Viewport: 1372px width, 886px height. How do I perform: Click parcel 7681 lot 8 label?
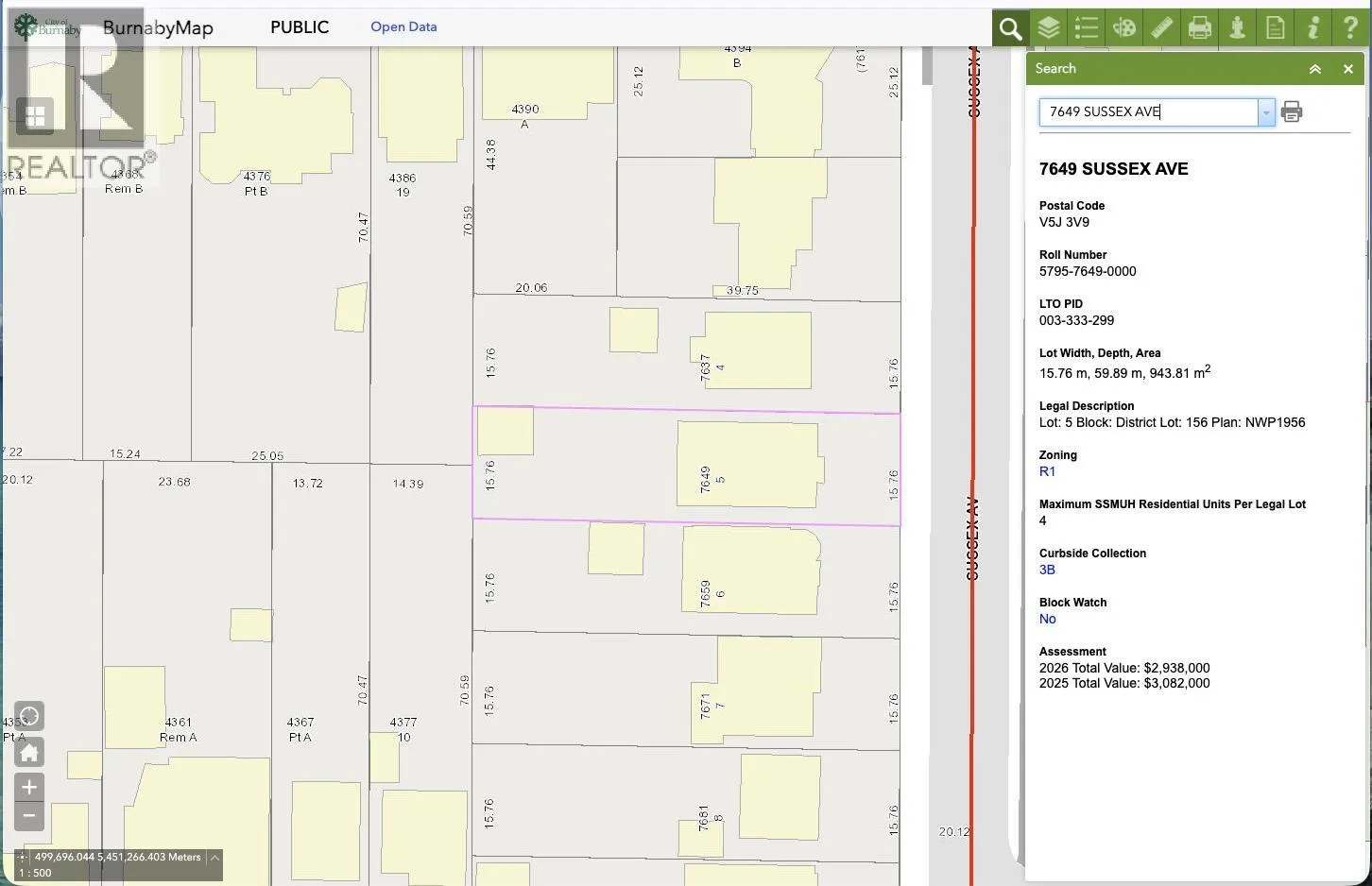pos(711,817)
